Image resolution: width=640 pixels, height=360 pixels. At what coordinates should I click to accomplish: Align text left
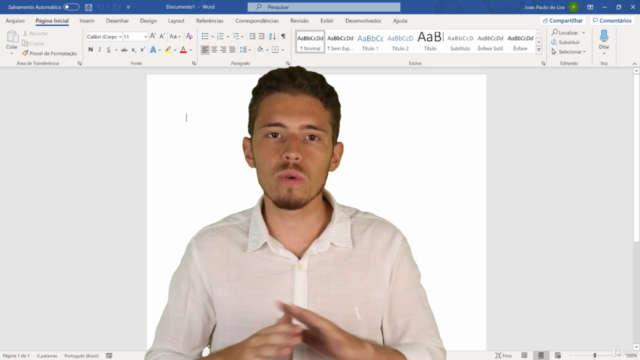pyautogui.click(x=205, y=50)
